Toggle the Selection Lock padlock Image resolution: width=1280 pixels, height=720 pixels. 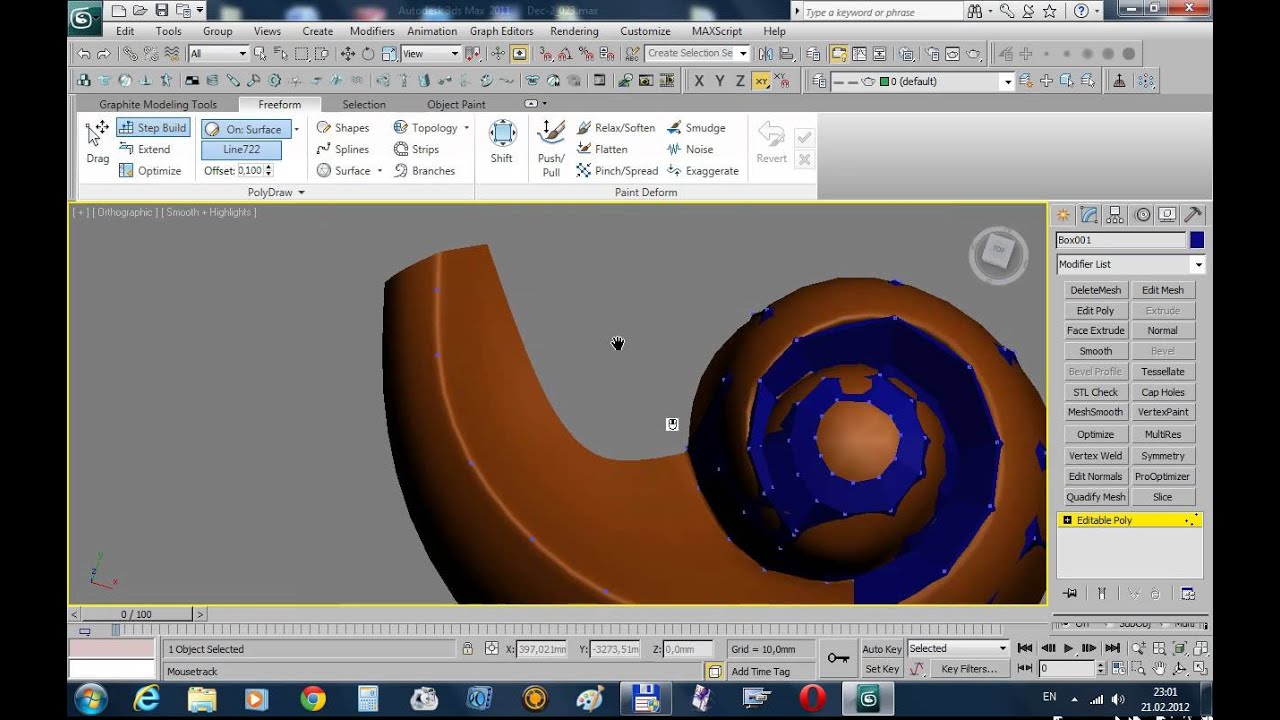pos(467,649)
